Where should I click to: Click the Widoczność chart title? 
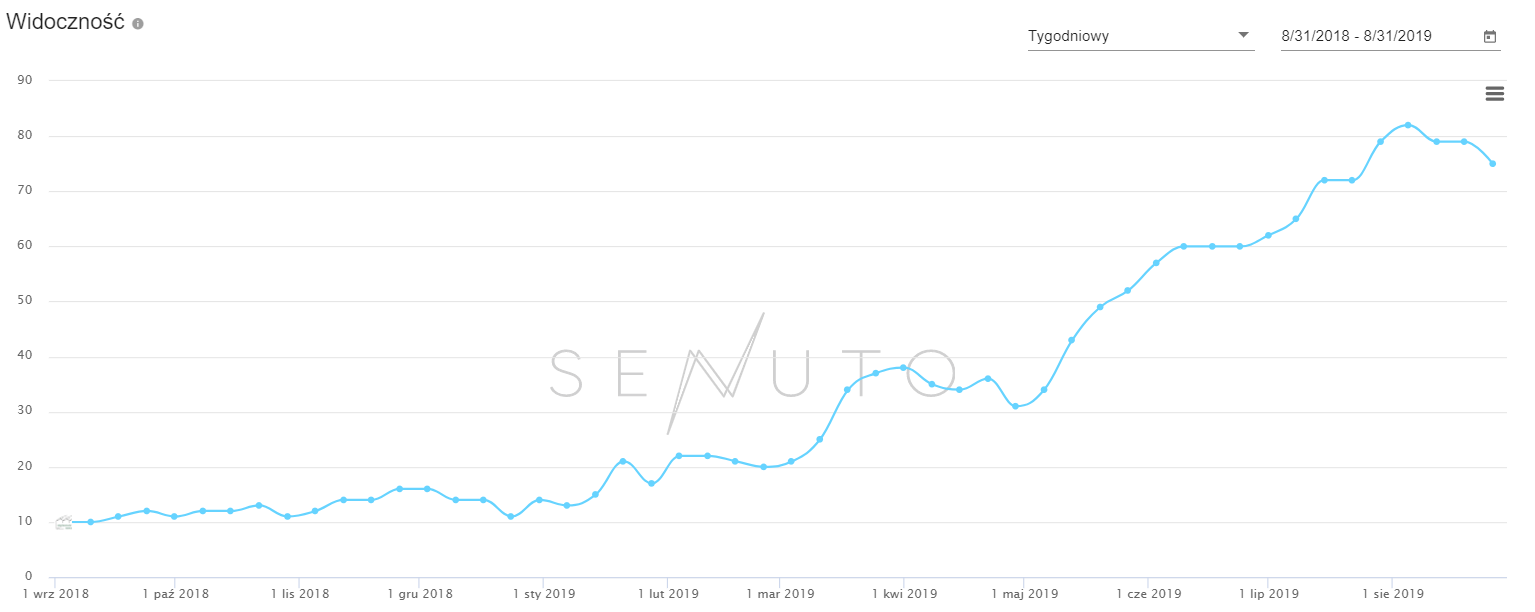[66, 23]
